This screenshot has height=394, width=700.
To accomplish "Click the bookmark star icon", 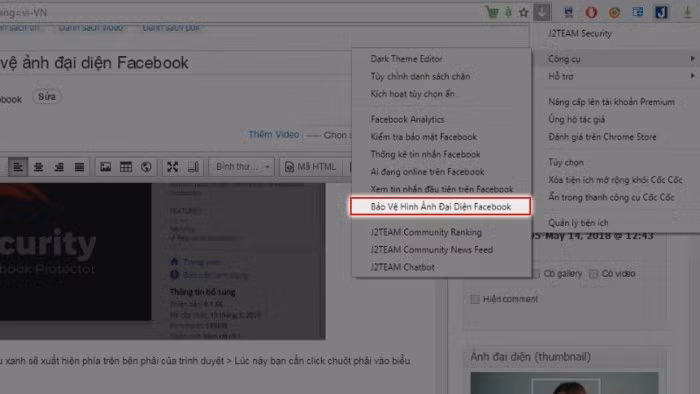I will point(524,12).
